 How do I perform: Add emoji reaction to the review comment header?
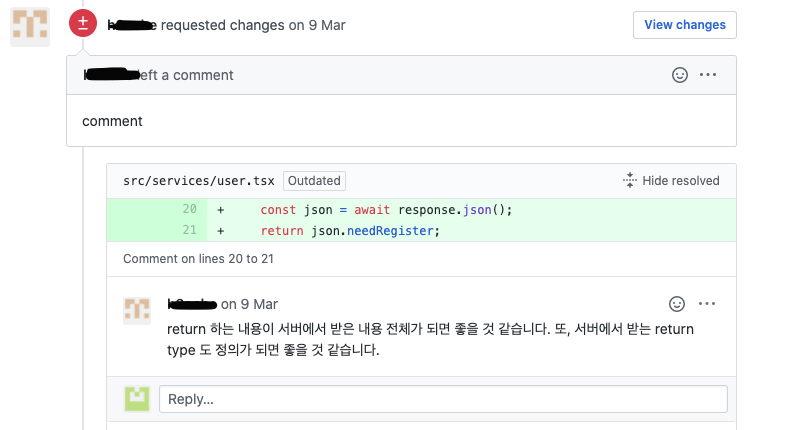click(x=680, y=75)
